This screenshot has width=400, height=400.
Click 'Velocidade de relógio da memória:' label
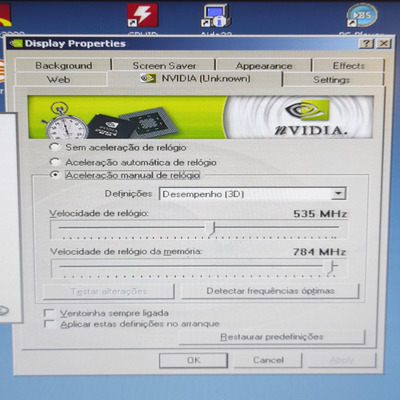pyautogui.click(x=126, y=251)
